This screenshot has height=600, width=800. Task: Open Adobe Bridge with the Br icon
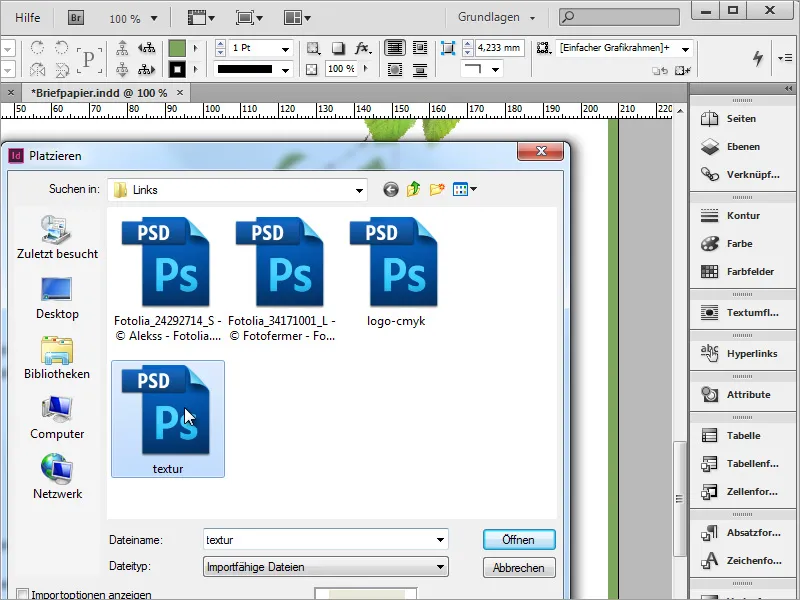coord(76,18)
